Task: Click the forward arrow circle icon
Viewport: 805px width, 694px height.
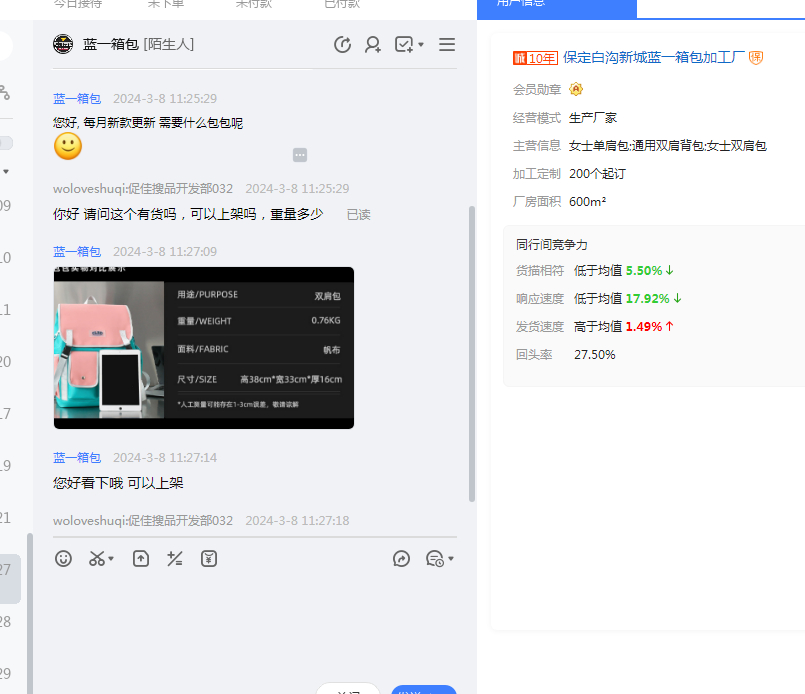Action: point(402,559)
